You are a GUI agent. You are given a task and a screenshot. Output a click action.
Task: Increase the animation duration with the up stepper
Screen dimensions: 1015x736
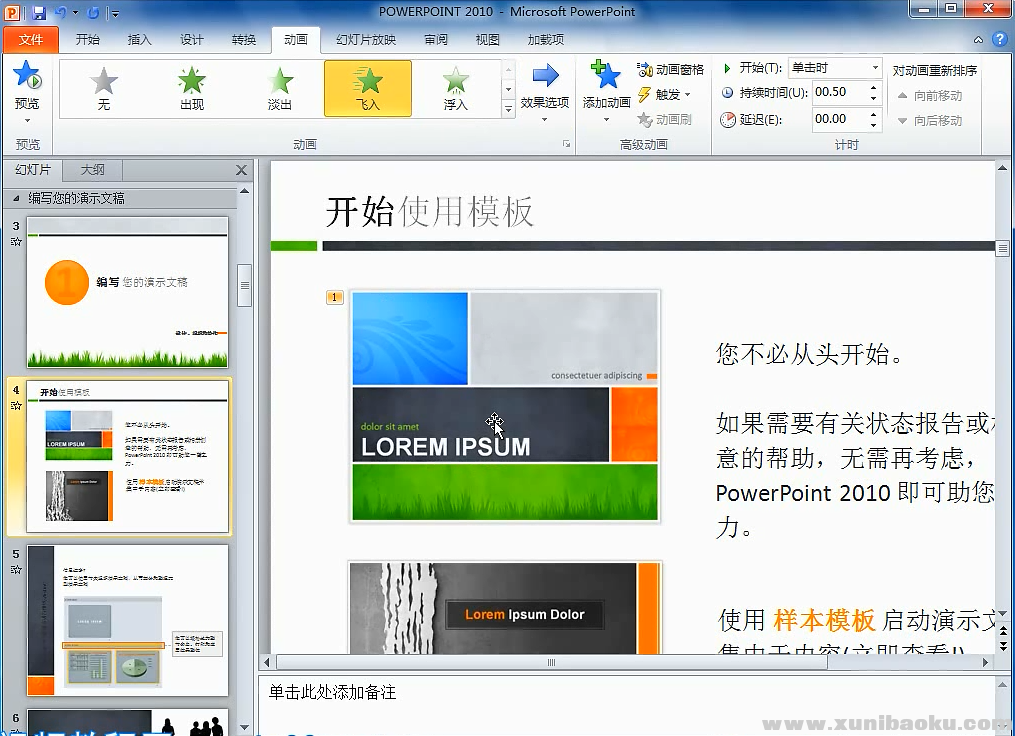point(871,87)
